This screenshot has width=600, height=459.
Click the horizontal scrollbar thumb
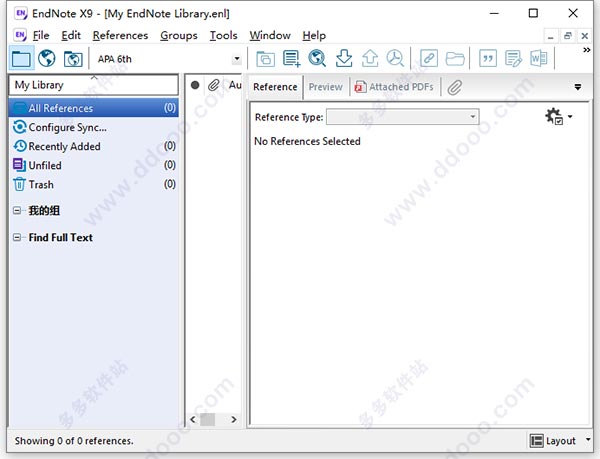[x=207, y=420]
